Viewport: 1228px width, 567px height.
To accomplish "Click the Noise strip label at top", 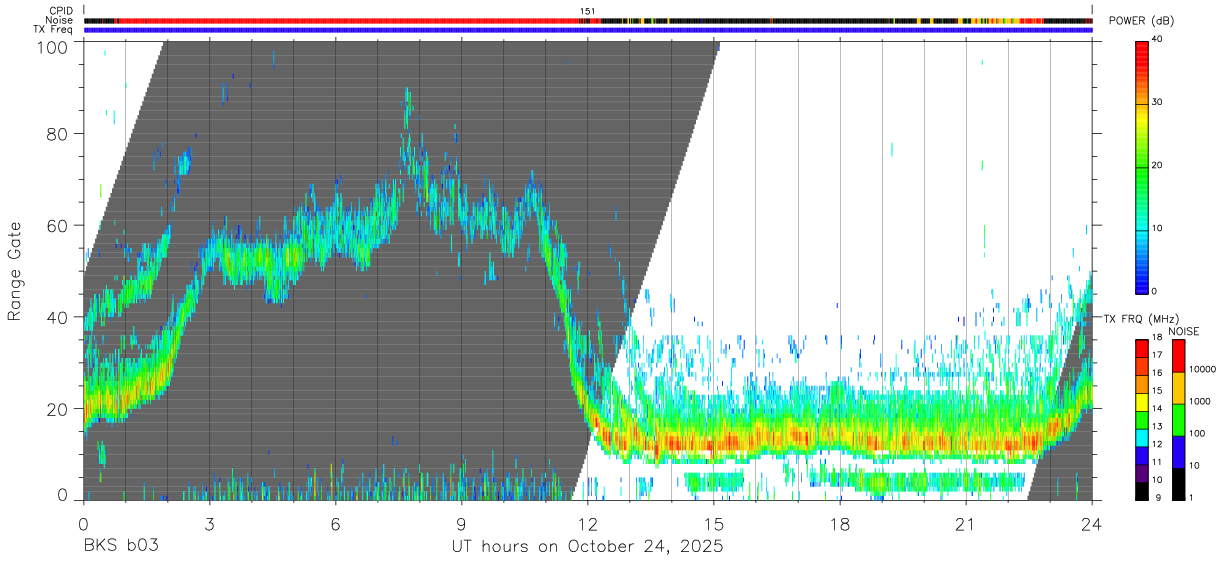I will 59,20.
